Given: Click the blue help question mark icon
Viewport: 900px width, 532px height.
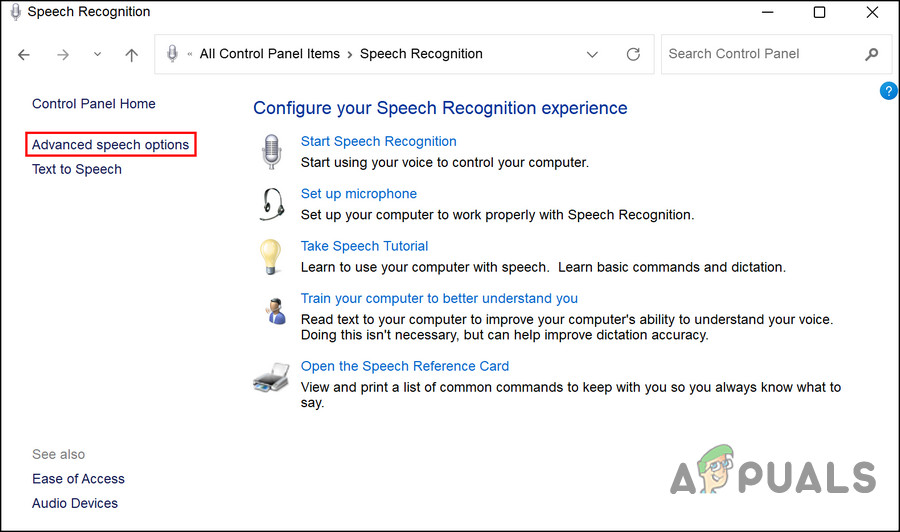Looking at the screenshot, I should [x=888, y=91].
